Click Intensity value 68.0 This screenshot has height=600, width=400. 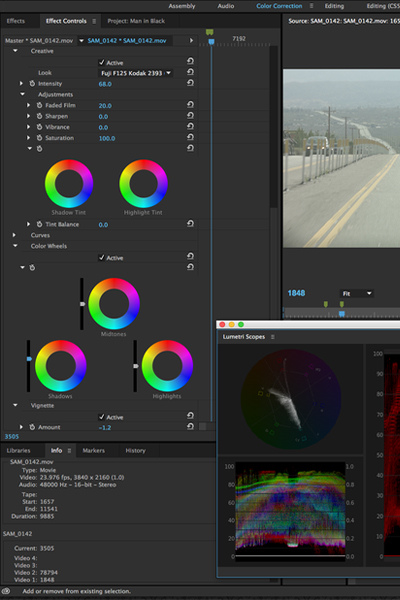click(105, 84)
